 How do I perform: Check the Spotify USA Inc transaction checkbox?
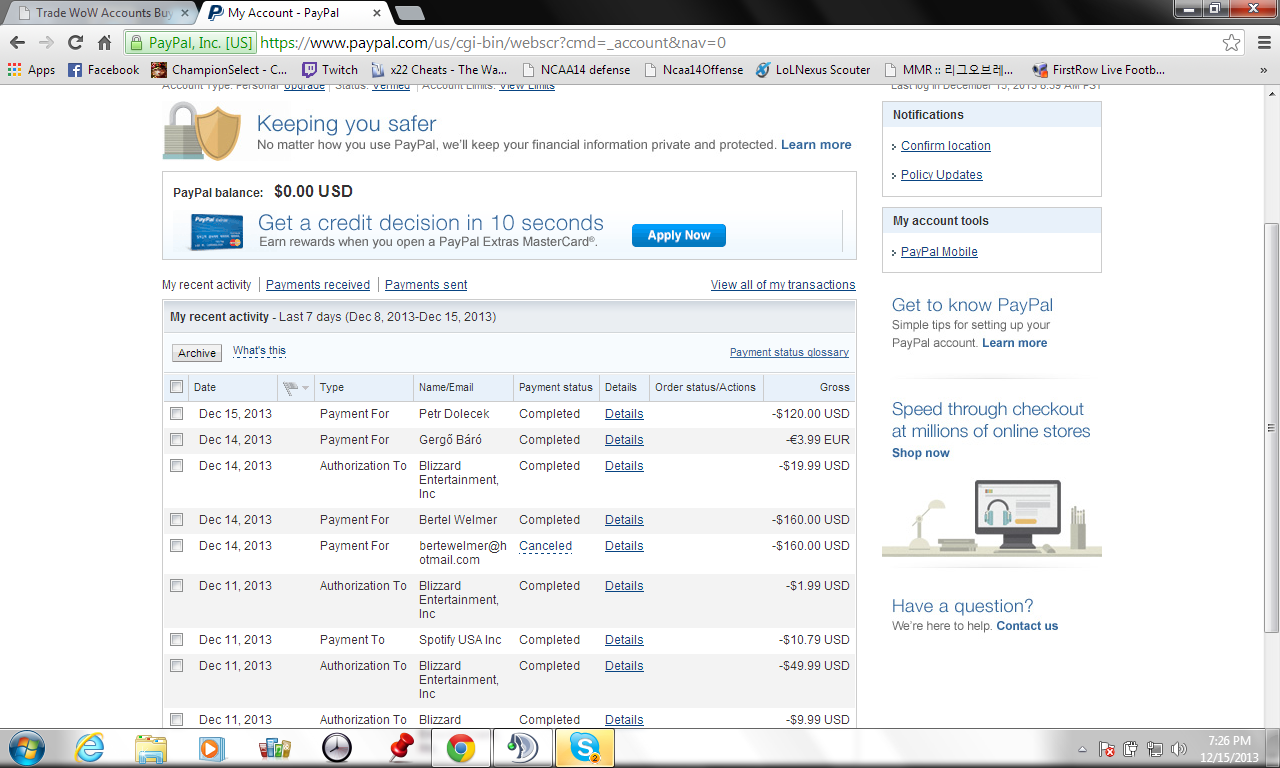pyautogui.click(x=177, y=639)
